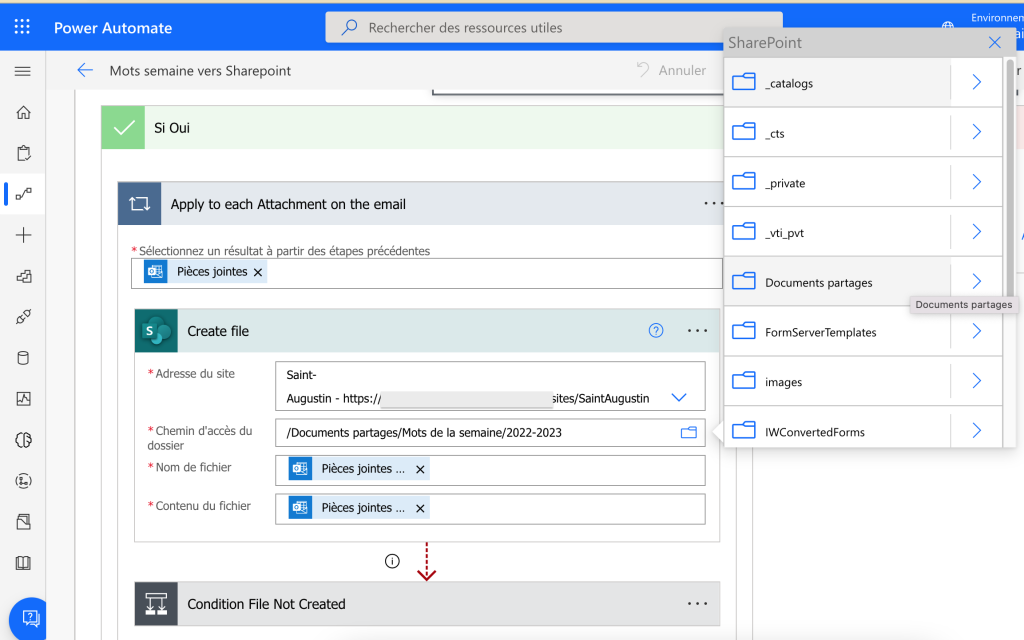This screenshot has width=1024, height=640.
Task: Open Process advisor icon in sidebar
Action: point(24,481)
